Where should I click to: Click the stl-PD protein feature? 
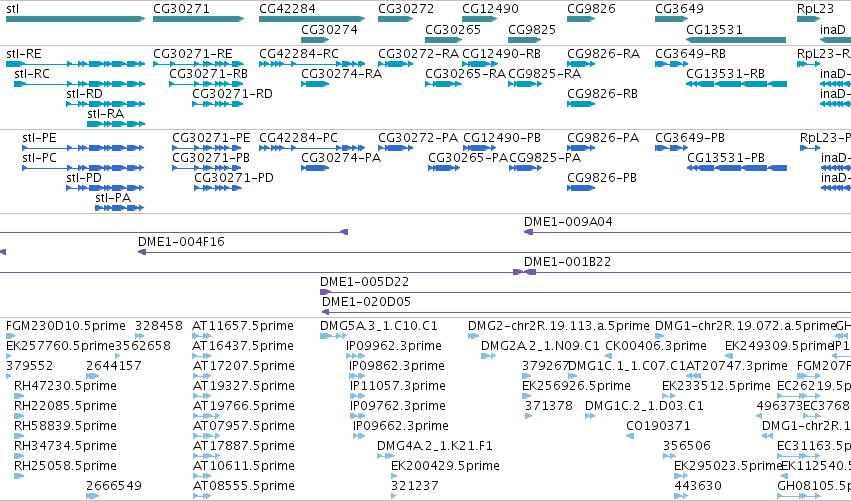(x=105, y=188)
